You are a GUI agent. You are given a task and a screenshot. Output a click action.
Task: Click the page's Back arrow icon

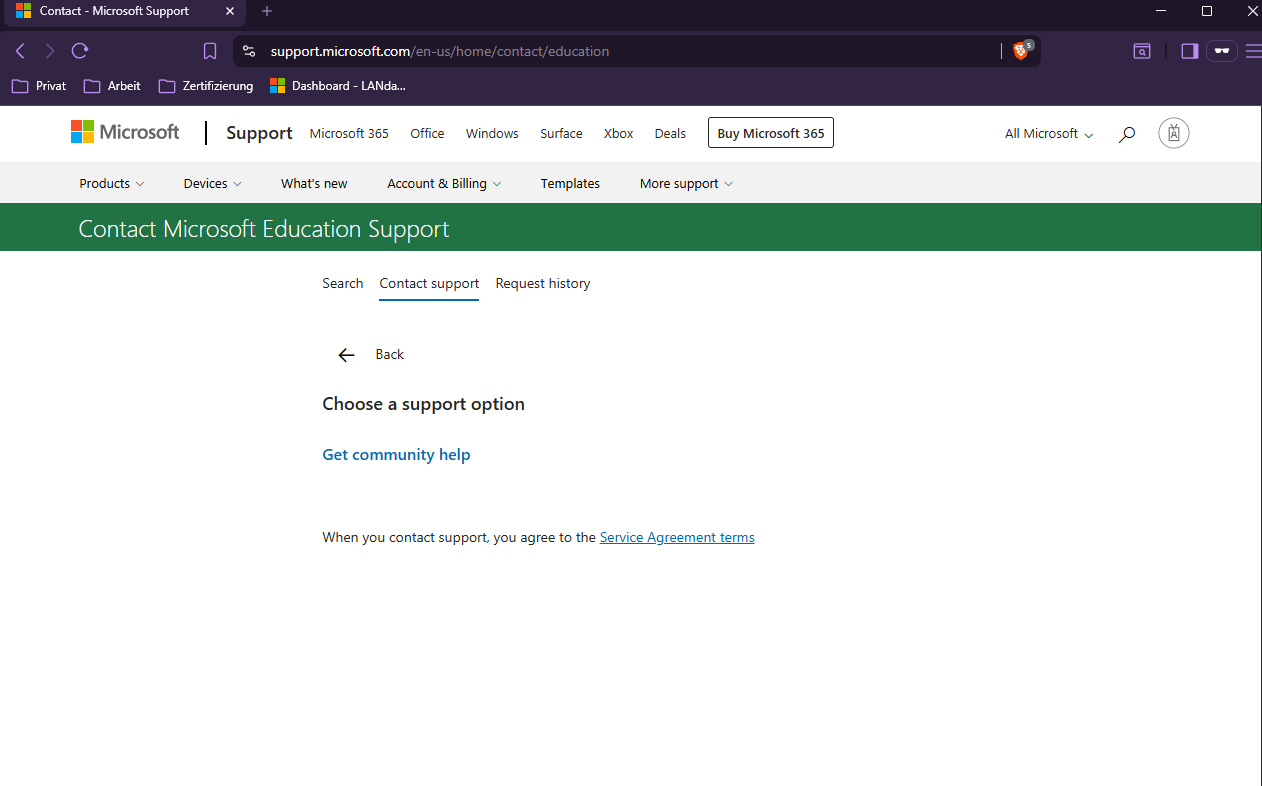click(x=346, y=355)
